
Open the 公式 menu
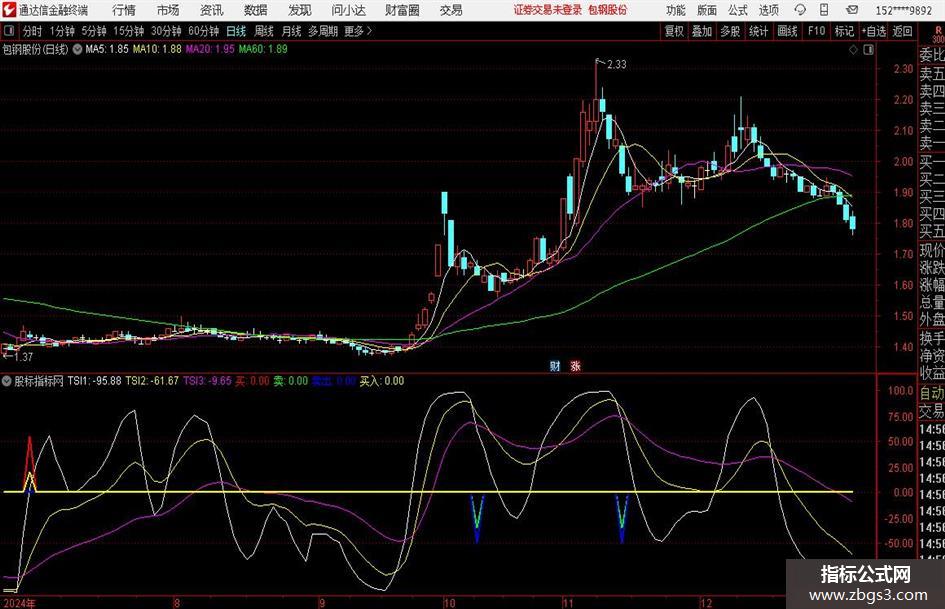(737, 10)
